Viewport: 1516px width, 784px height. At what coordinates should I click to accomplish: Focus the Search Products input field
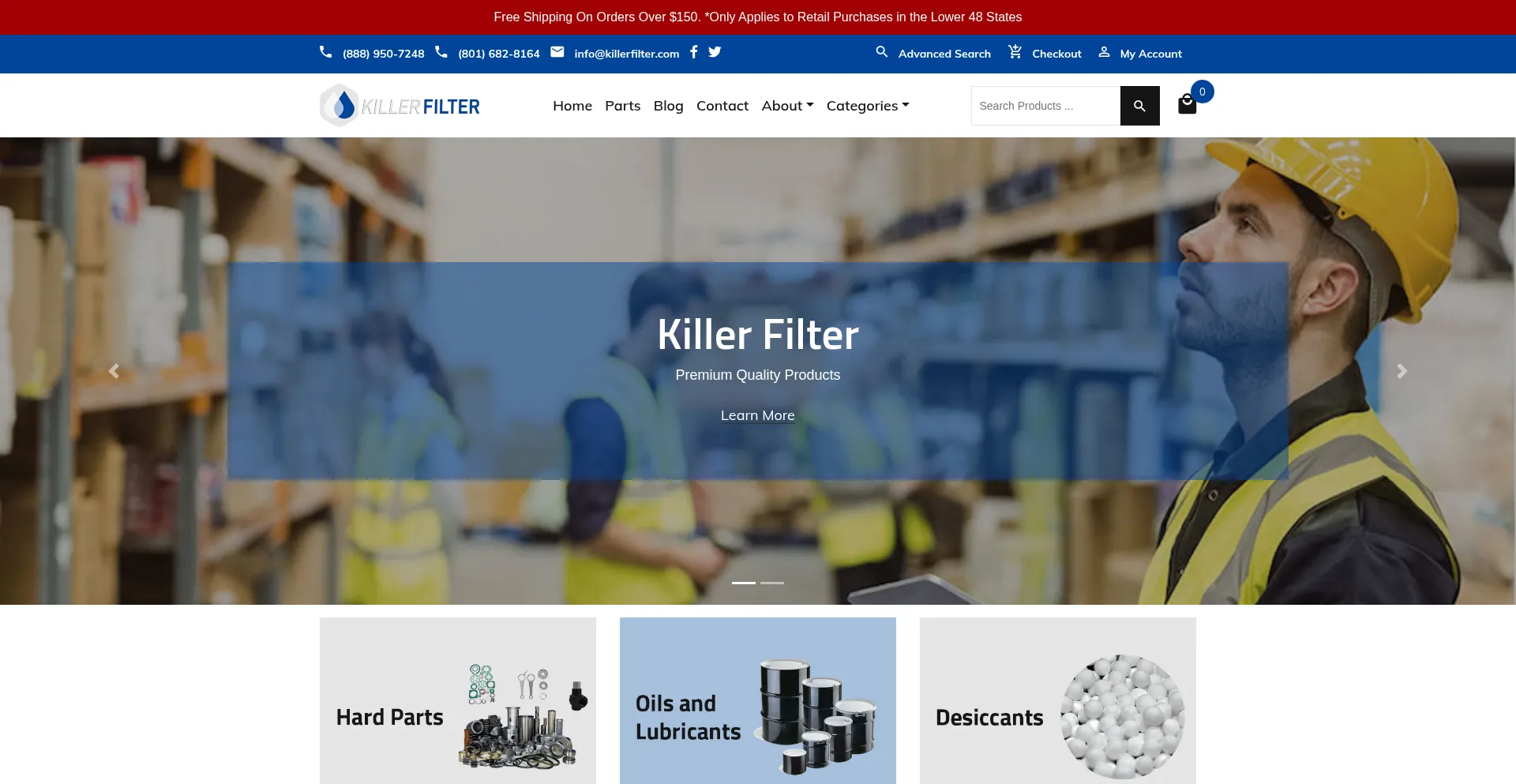click(x=1045, y=106)
